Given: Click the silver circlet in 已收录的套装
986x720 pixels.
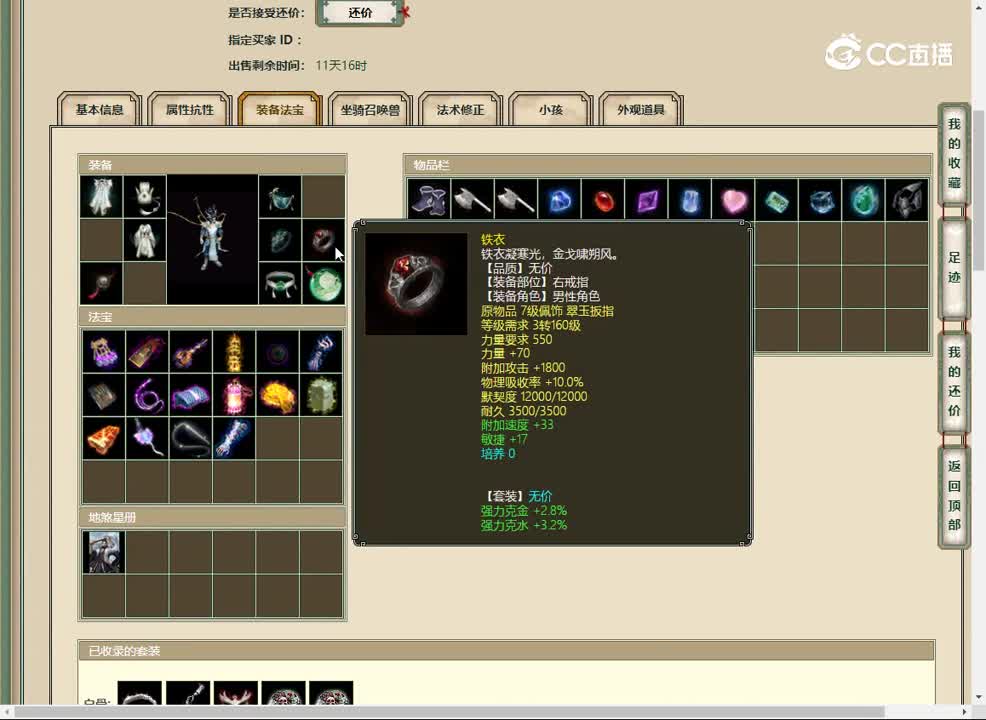Looking at the screenshot, I should [x=140, y=692].
